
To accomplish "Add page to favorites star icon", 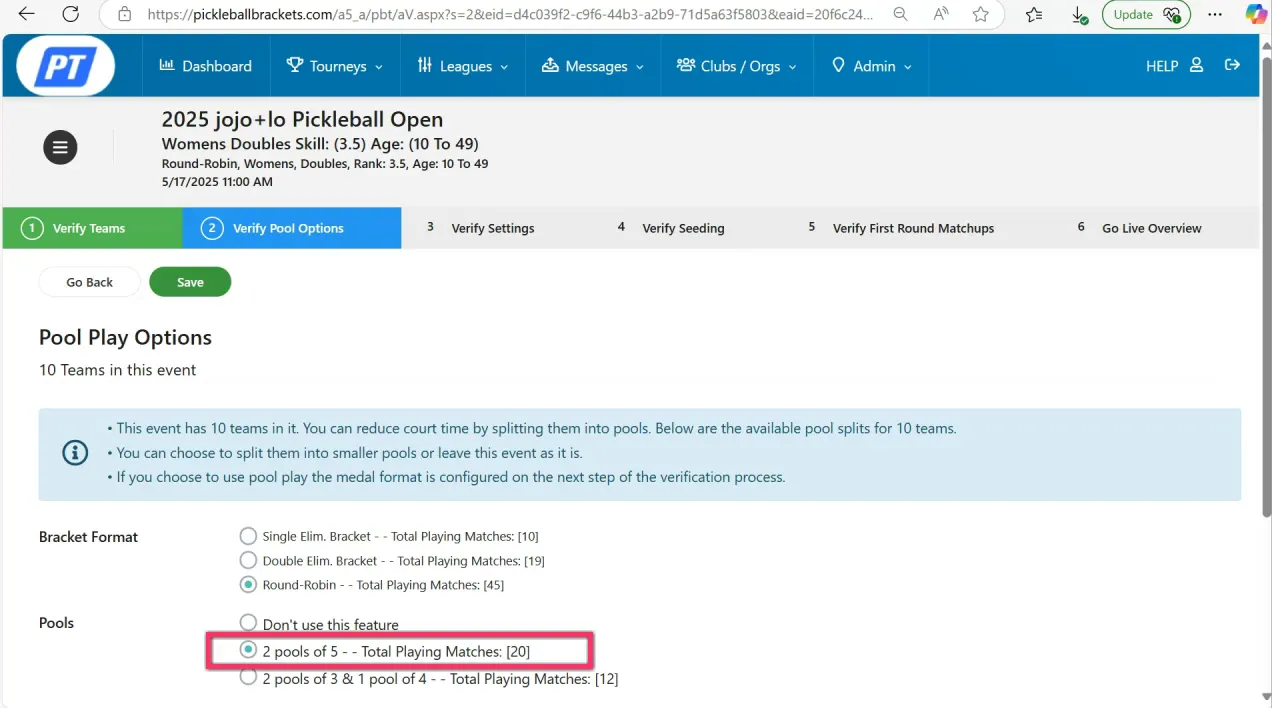I will coord(981,14).
